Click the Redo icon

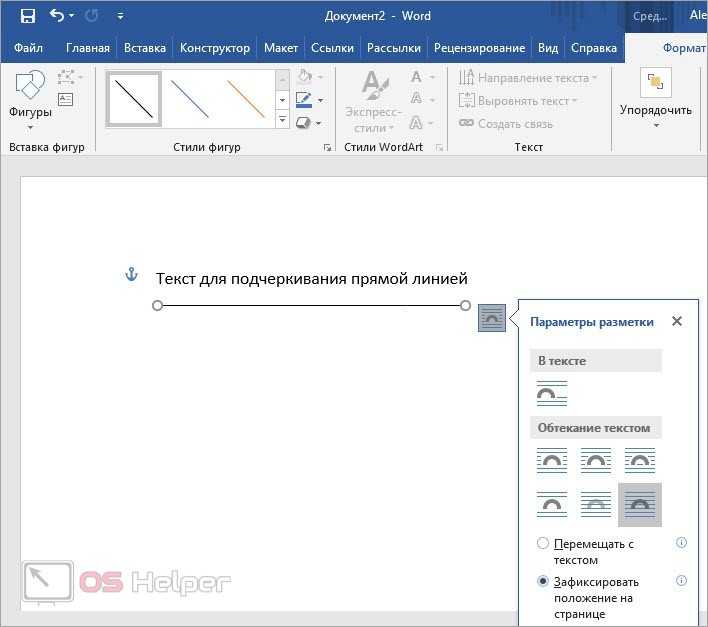[92, 16]
